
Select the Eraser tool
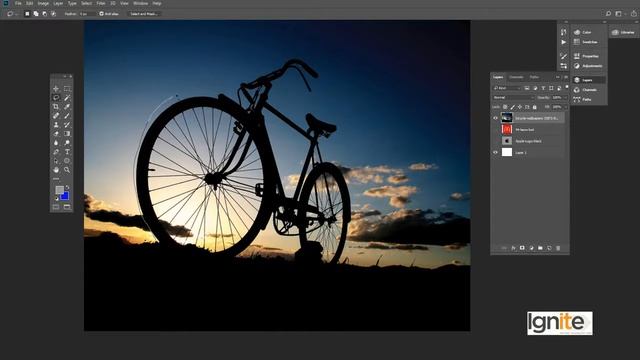click(56, 133)
